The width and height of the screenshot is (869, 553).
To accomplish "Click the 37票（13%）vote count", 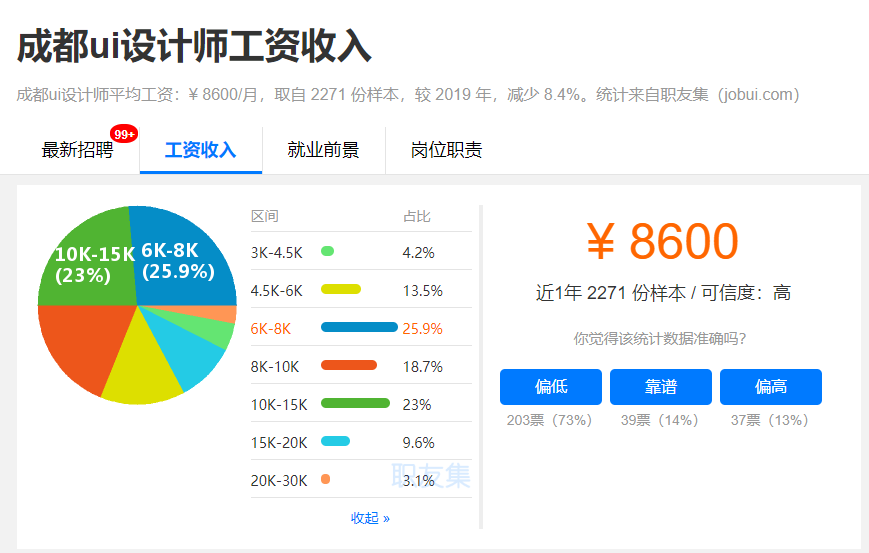I will tap(769, 420).
